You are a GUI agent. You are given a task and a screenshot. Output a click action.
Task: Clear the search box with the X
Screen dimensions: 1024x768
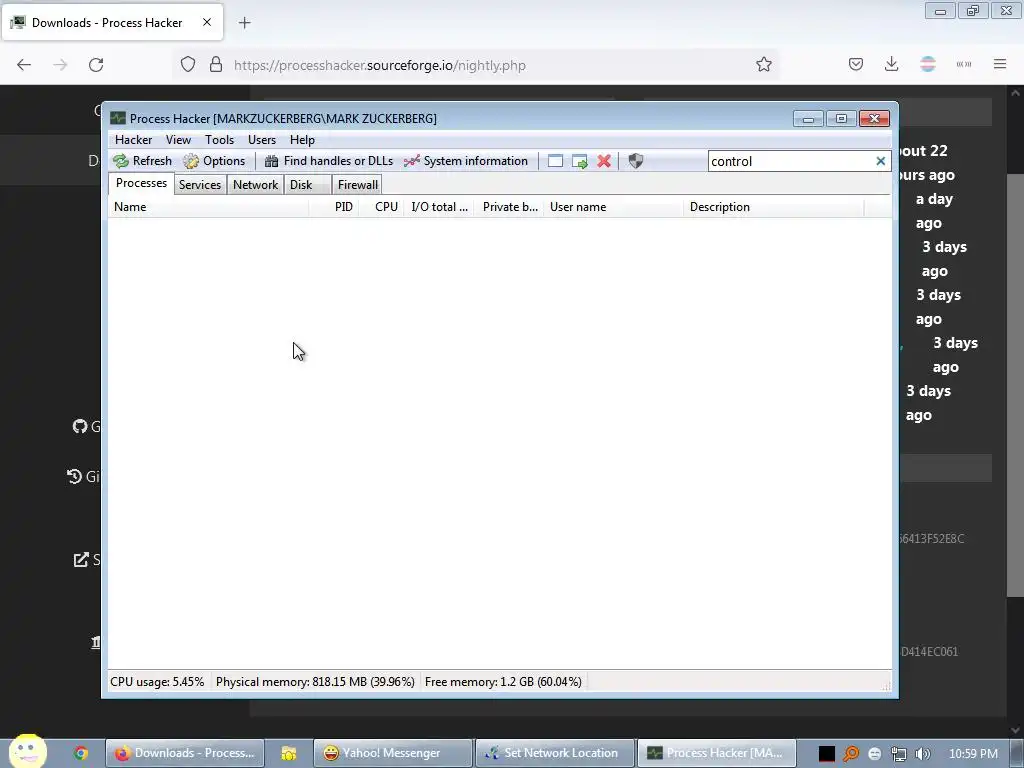click(x=880, y=161)
